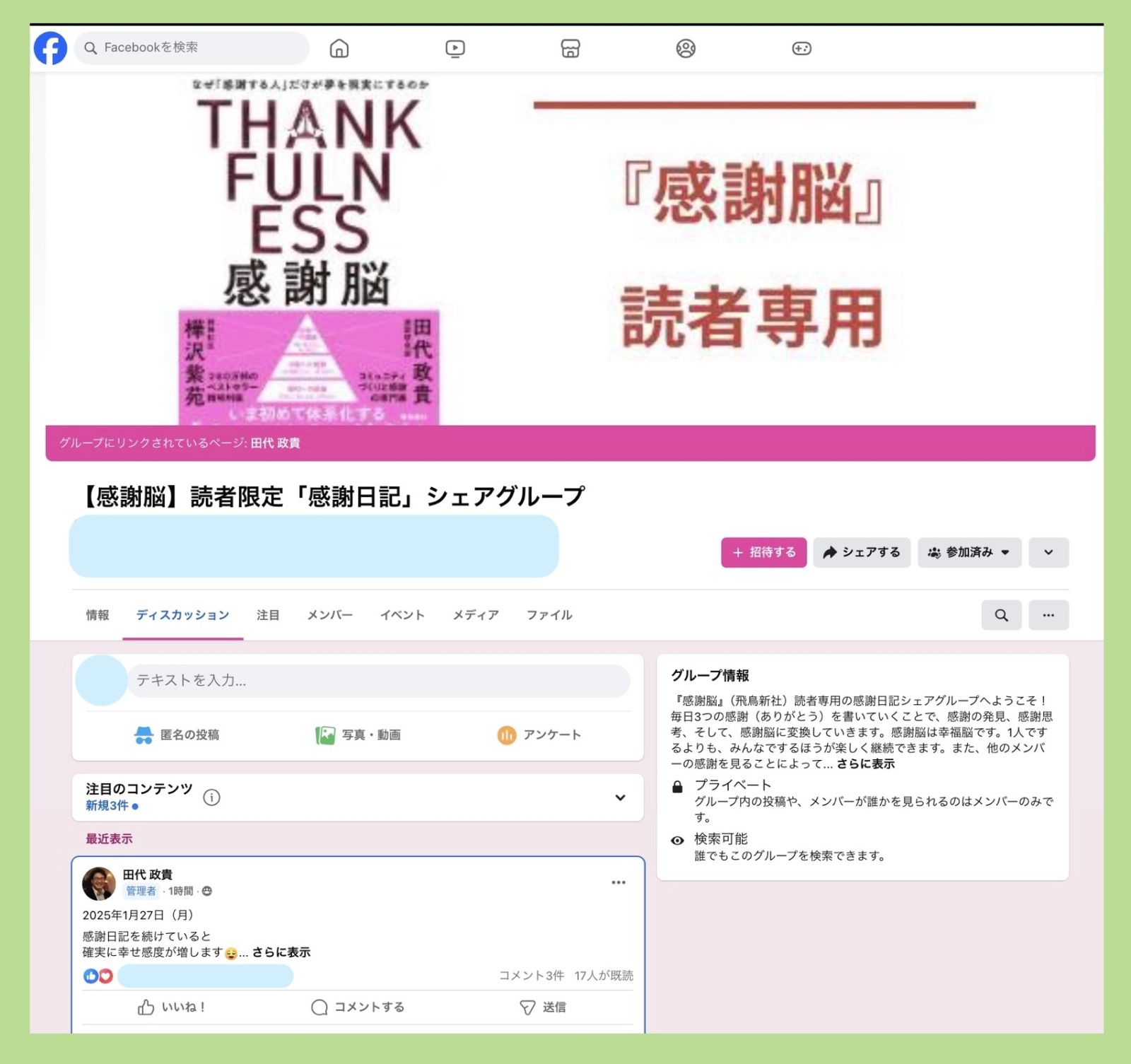The height and width of the screenshot is (1064, 1131).
Task: Click the Facebookを検索 search field
Action: pyautogui.click(x=192, y=48)
